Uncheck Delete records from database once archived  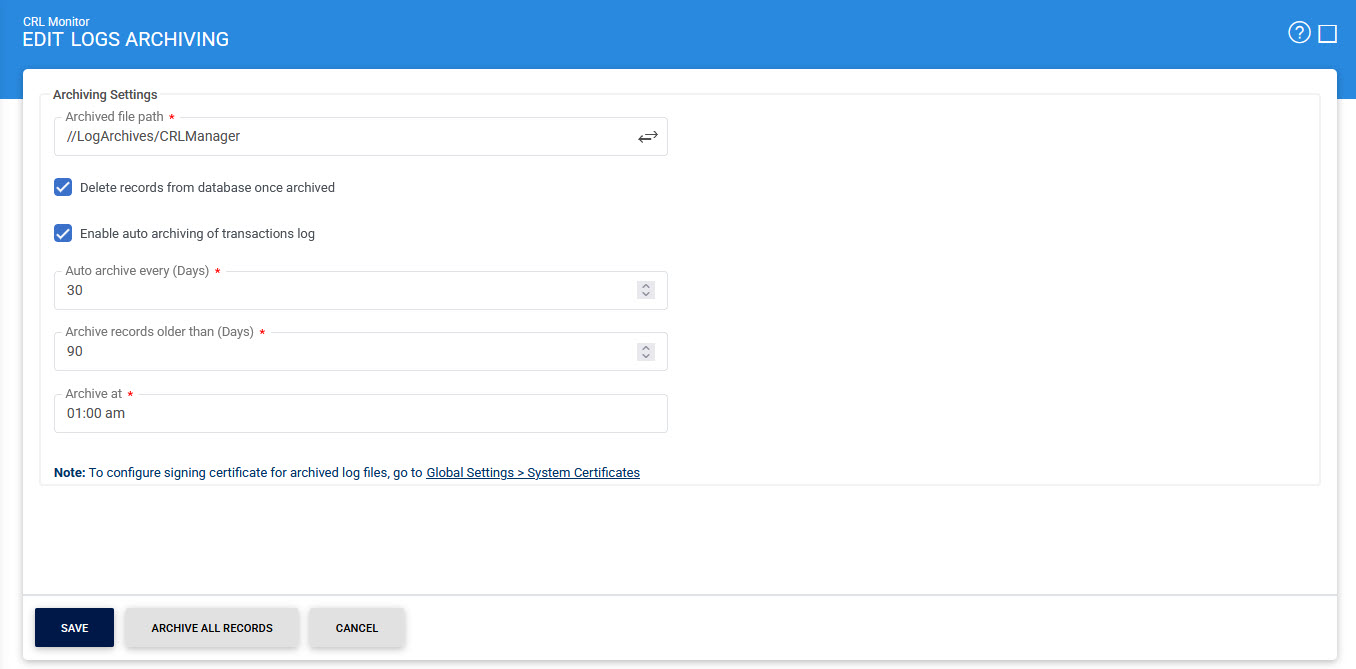coord(63,187)
